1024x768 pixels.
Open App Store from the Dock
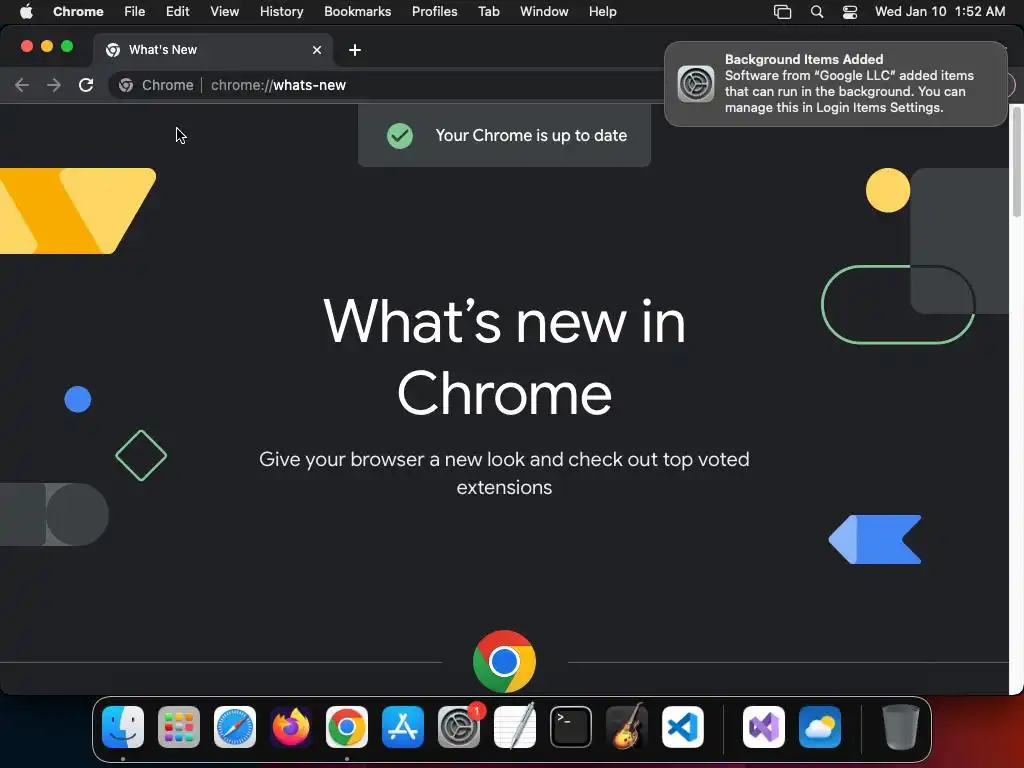(x=403, y=727)
